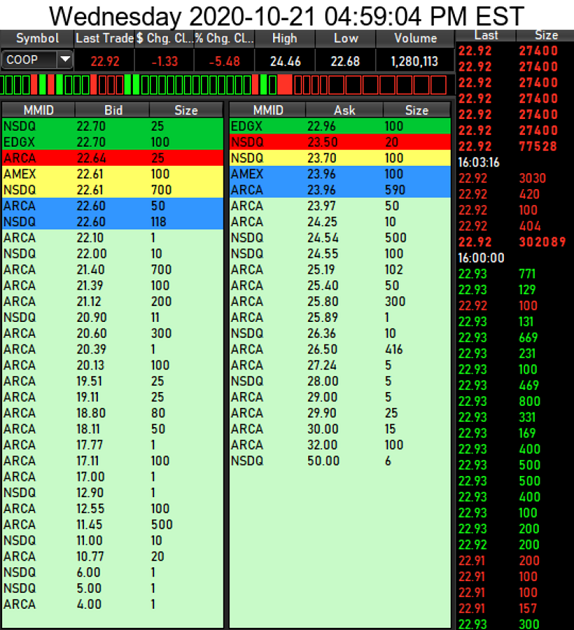
Task: Click the Last header in time and sales
Action: 486,35
